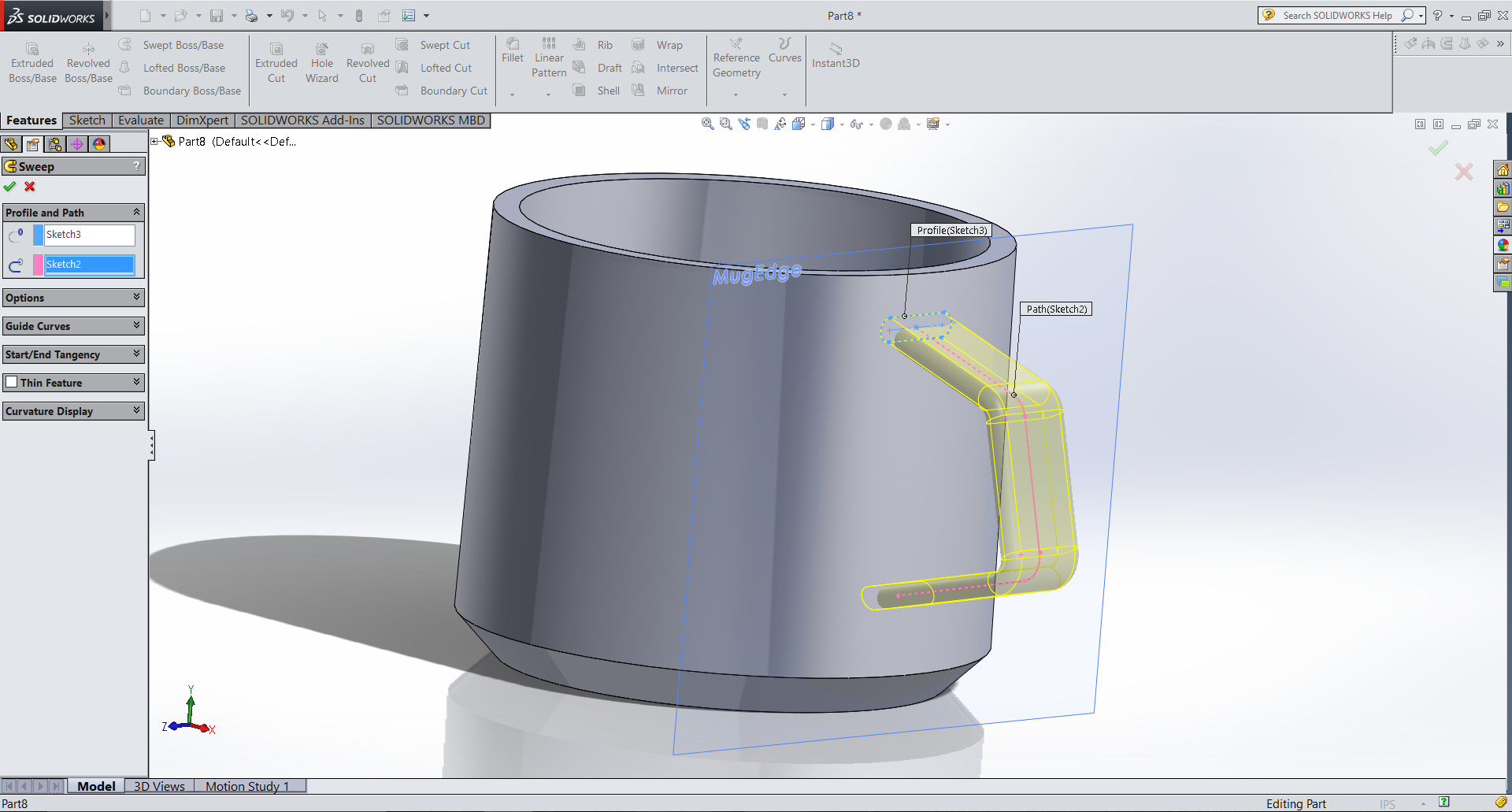Open the Reference Geometry dropdown arrow
The image size is (1512, 812).
(x=736, y=95)
